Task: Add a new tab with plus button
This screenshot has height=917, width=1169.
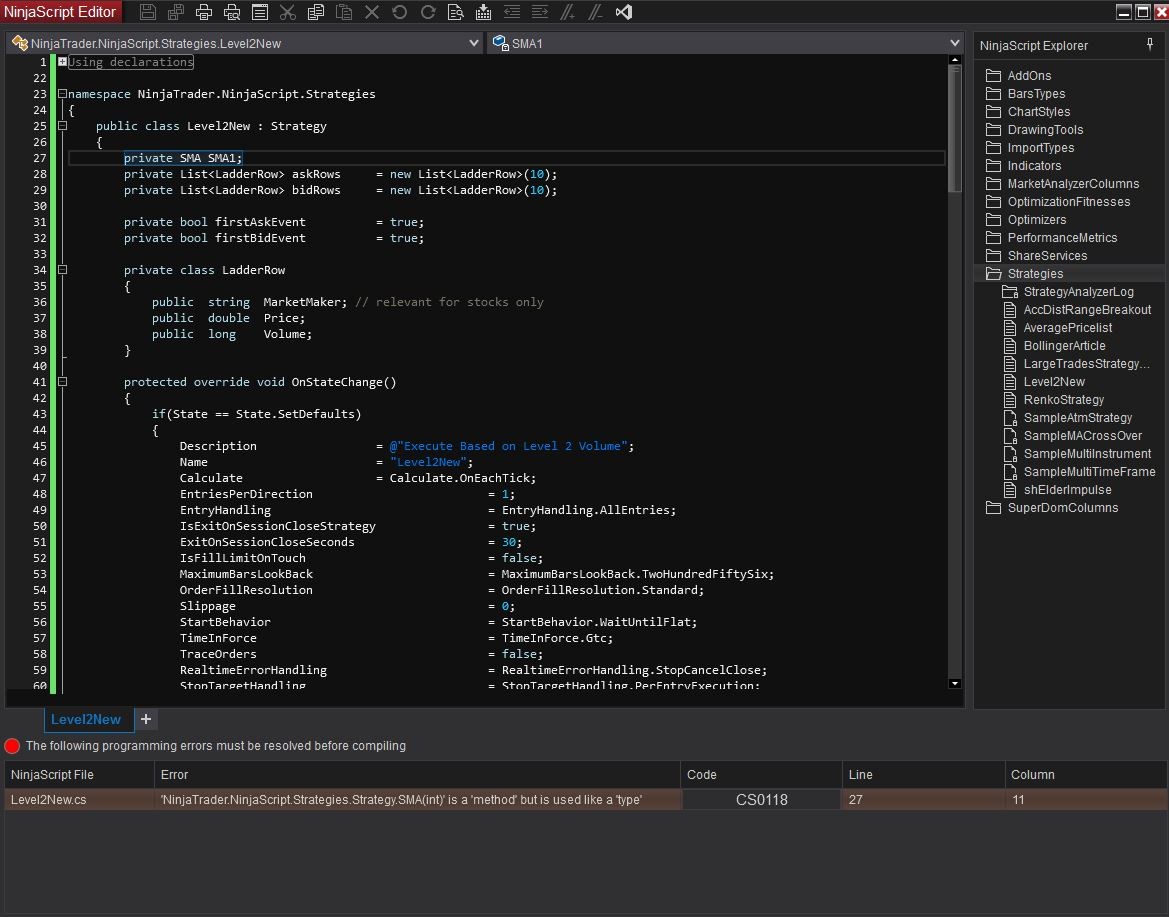Action: click(146, 719)
